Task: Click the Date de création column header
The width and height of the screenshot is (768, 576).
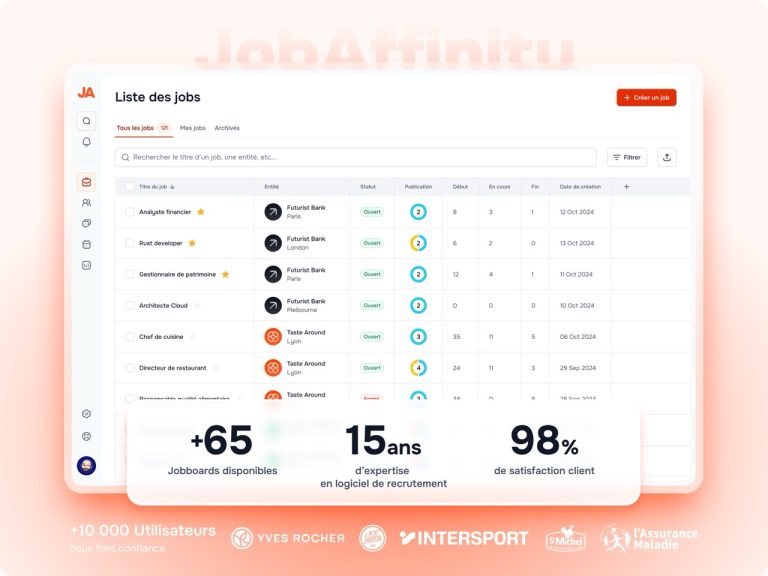Action: 580,187
